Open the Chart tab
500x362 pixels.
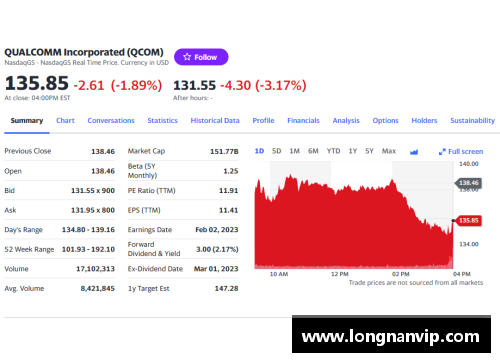point(65,120)
